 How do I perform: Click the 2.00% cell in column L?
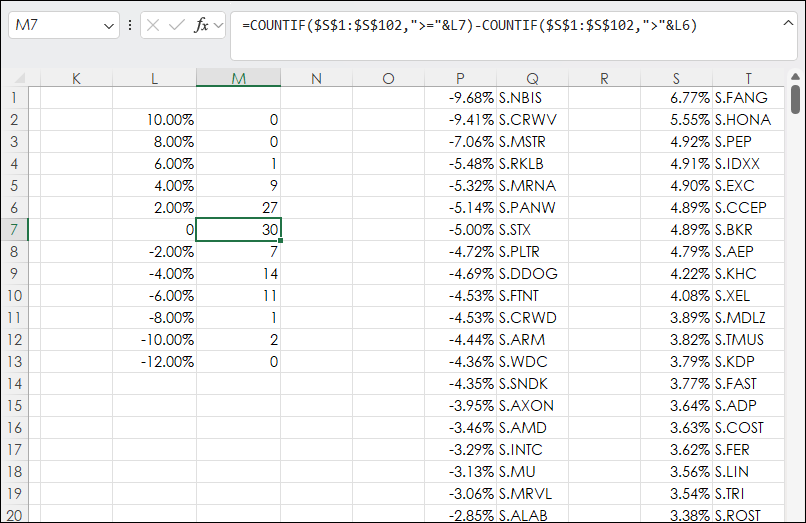pos(154,208)
